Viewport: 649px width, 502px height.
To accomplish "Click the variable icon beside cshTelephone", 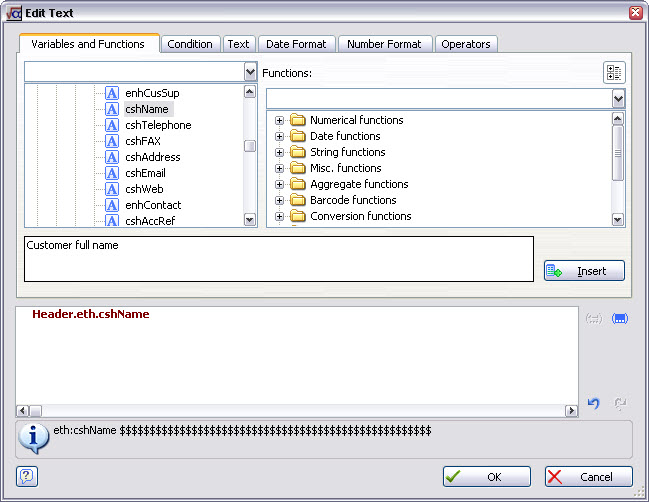I will pos(113,125).
